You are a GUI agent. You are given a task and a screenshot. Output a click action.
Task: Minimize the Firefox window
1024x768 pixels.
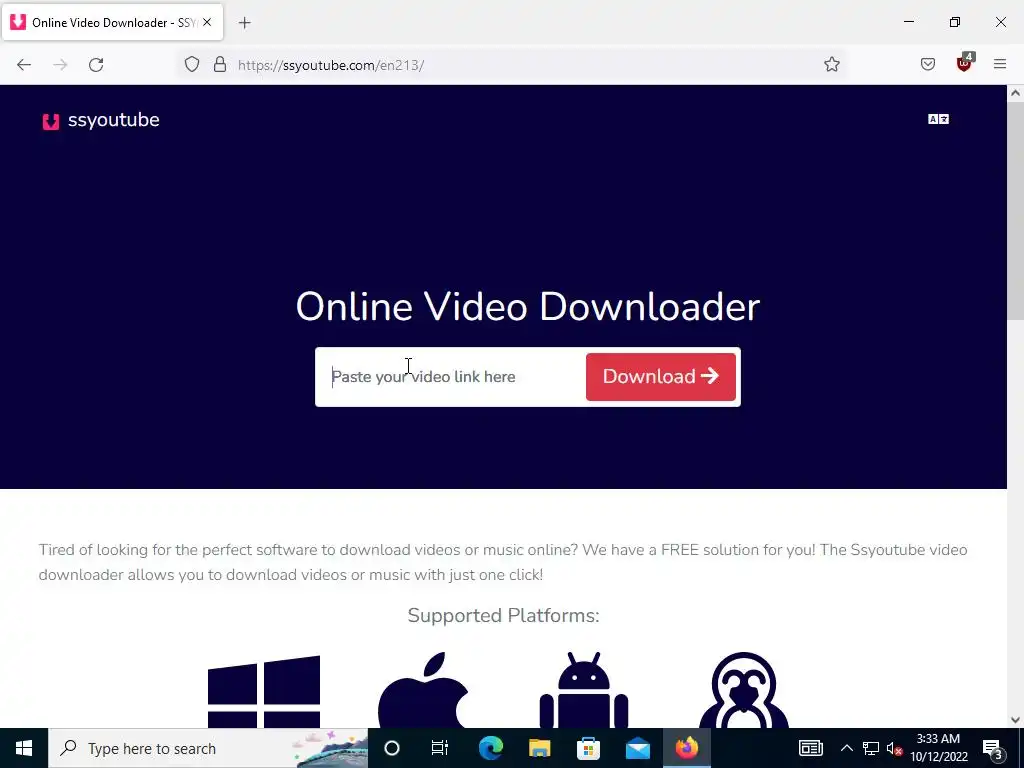click(x=908, y=22)
